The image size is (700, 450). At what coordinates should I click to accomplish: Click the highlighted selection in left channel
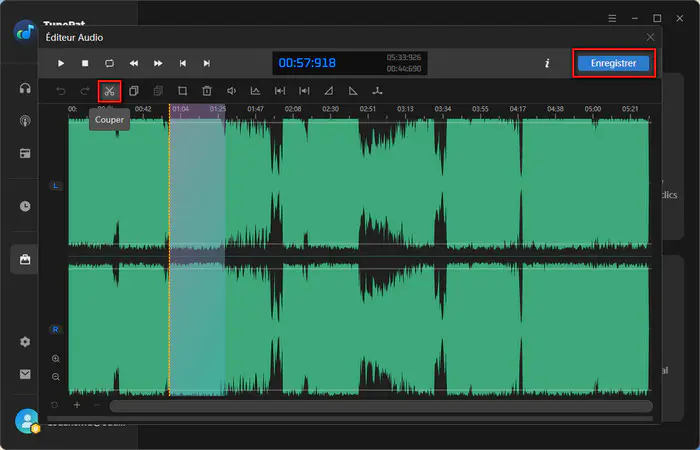197,183
